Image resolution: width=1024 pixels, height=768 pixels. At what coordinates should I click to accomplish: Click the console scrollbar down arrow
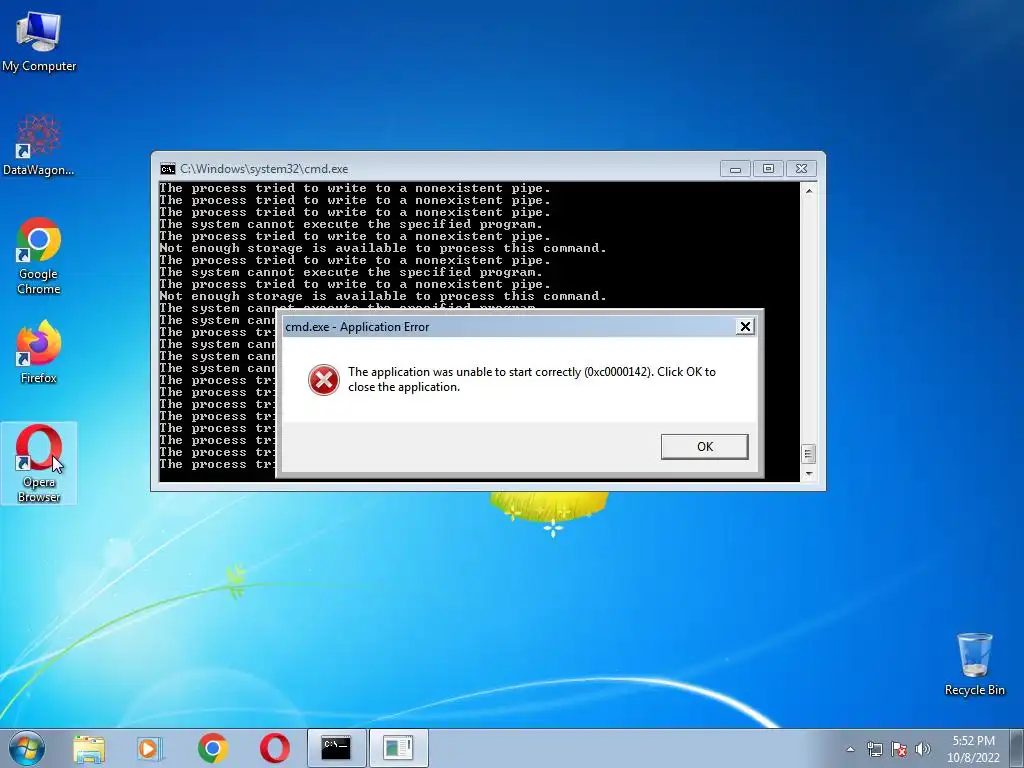(808, 473)
